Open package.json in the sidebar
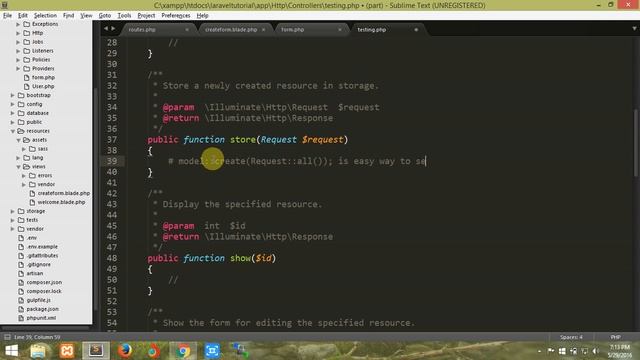The height and width of the screenshot is (360, 640). click(42, 309)
